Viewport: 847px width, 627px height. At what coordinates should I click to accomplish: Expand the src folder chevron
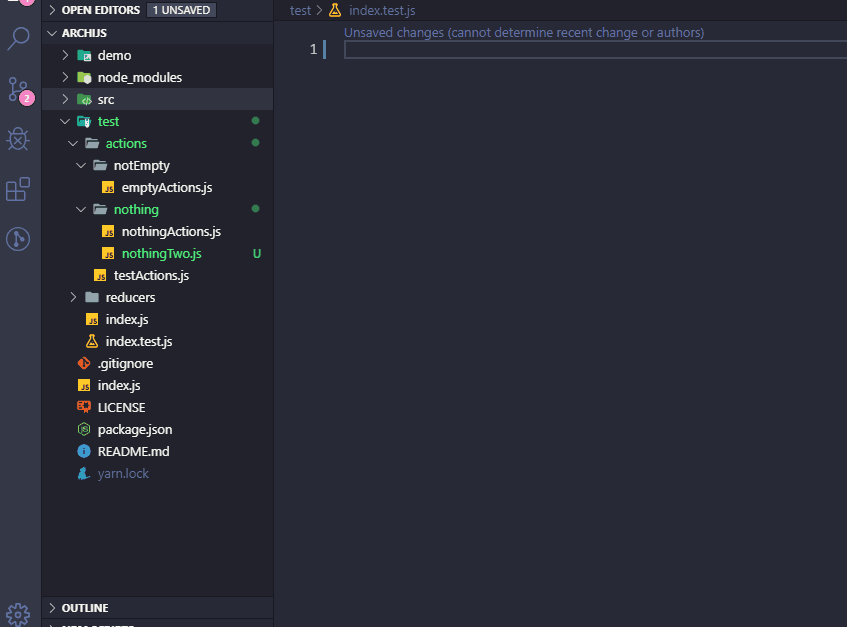click(x=65, y=99)
